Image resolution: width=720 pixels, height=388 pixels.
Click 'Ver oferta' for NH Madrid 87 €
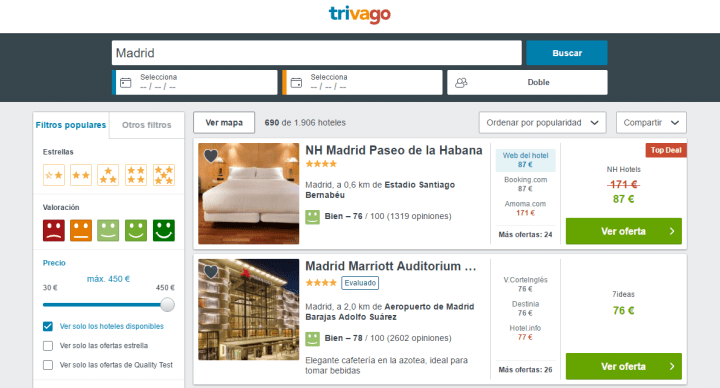[x=624, y=231]
